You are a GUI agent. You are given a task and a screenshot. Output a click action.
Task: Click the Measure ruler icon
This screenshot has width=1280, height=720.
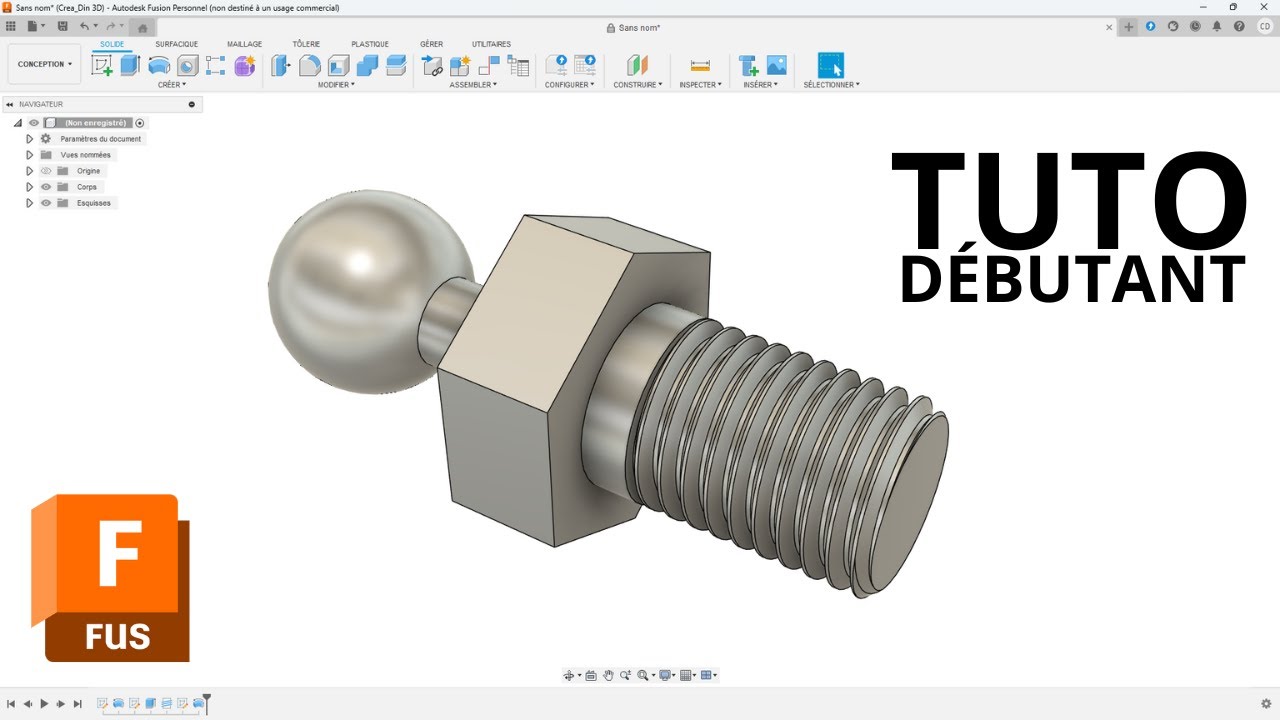pos(700,66)
